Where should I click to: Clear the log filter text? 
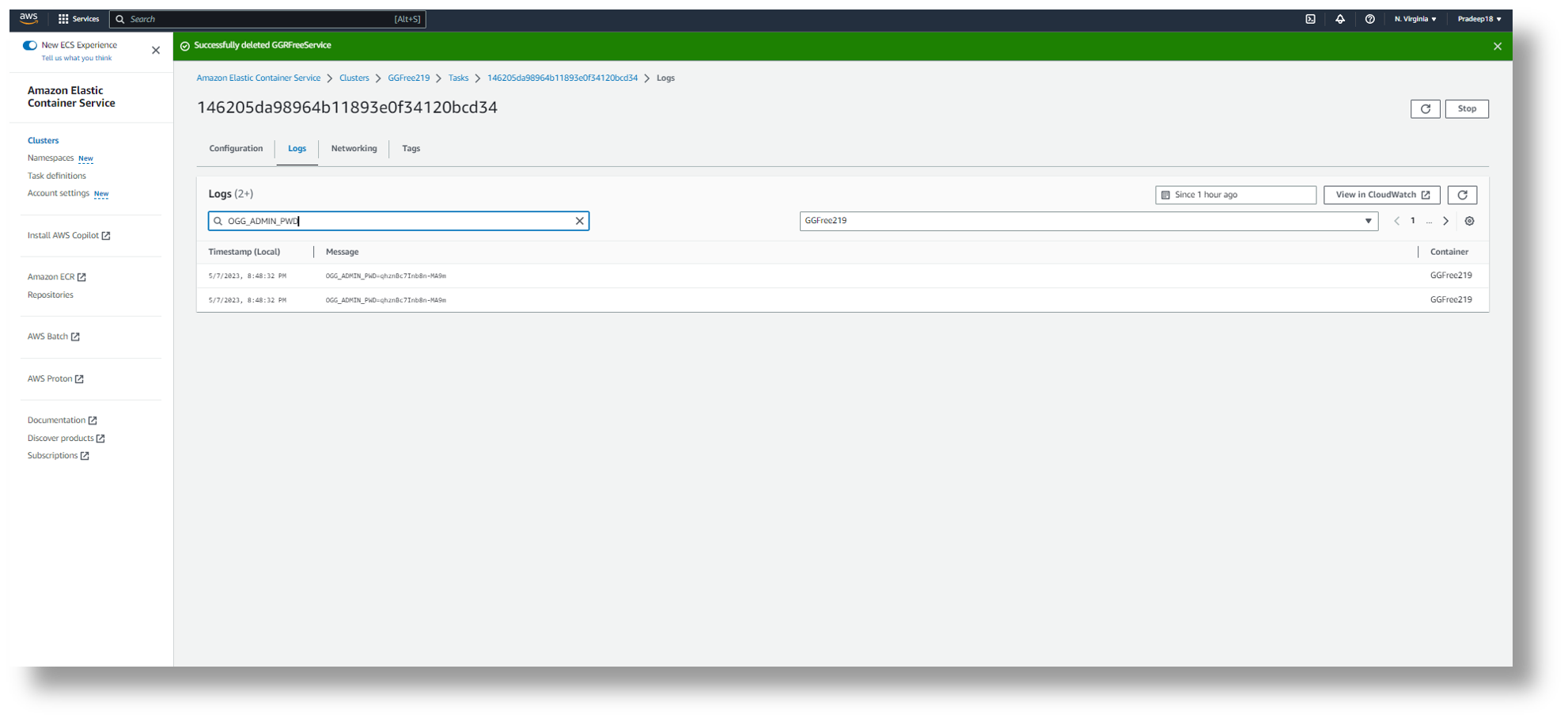coord(579,221)
